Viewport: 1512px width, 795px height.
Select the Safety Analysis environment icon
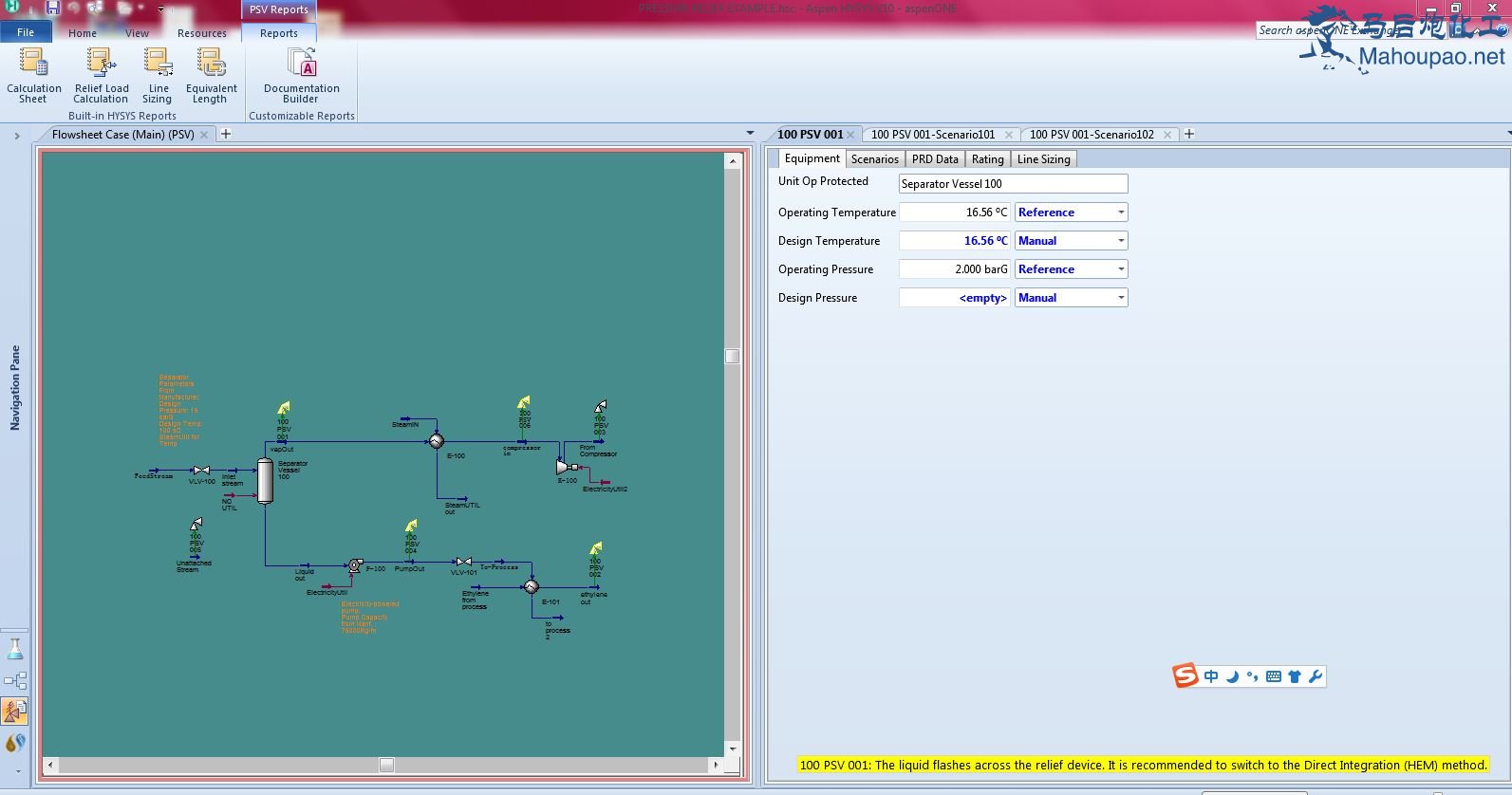15,711
